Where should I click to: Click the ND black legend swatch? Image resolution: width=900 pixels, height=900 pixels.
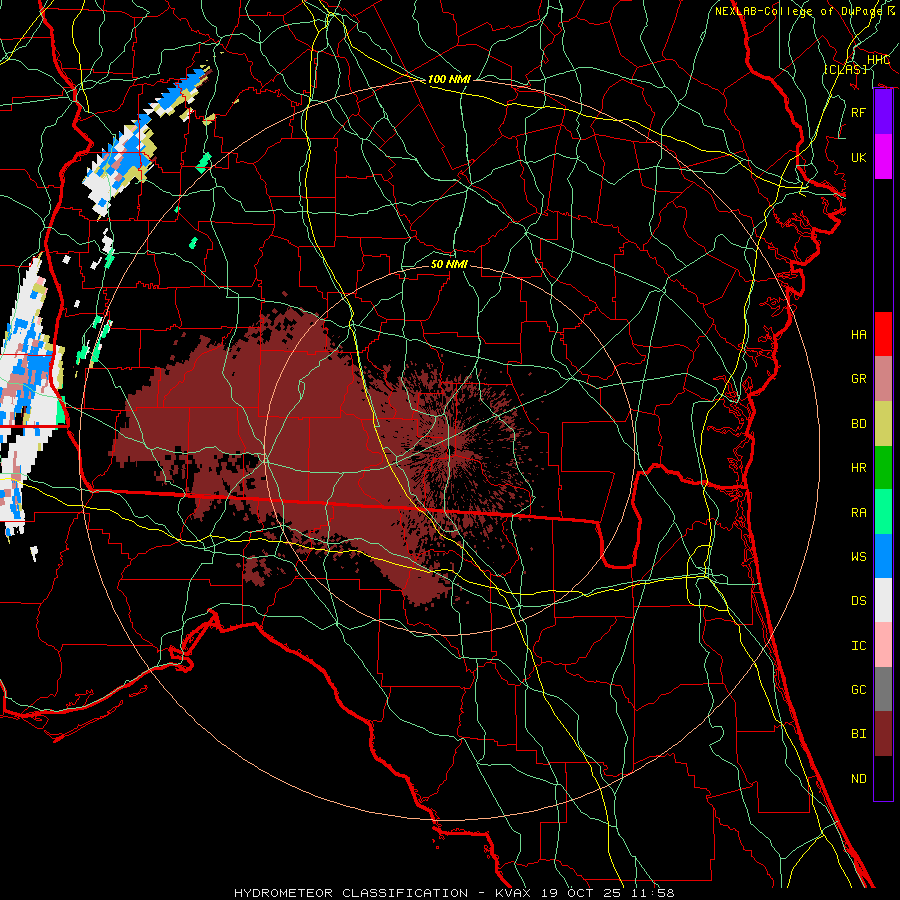(883, 778)
